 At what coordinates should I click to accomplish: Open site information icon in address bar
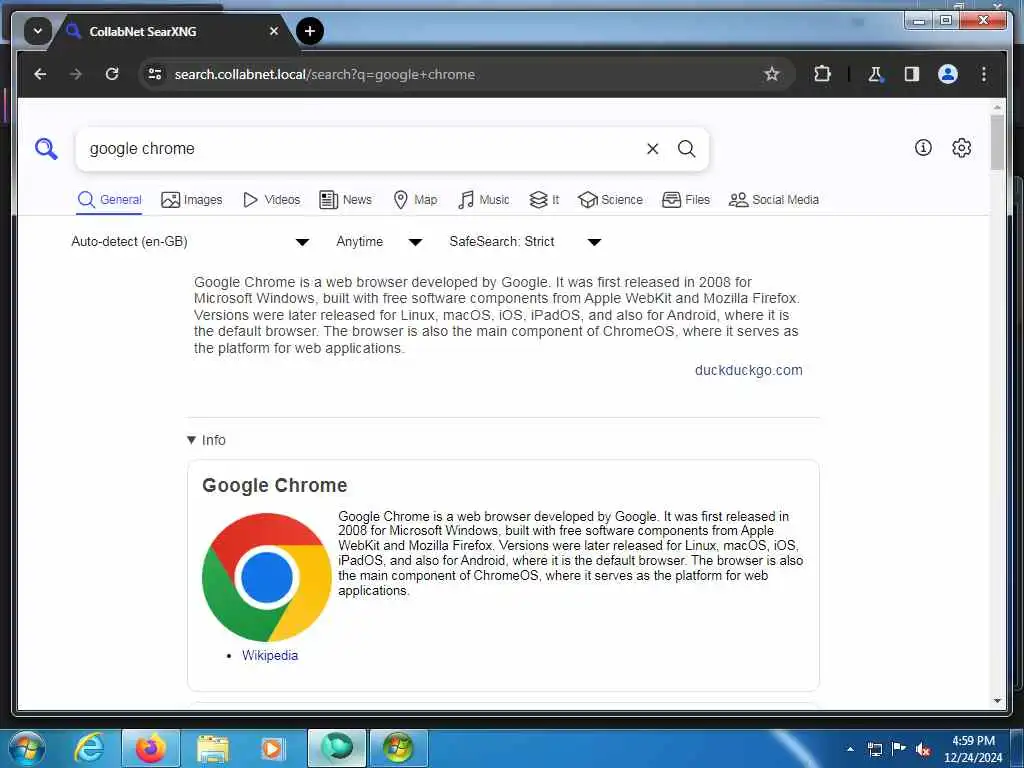(155, 74)
